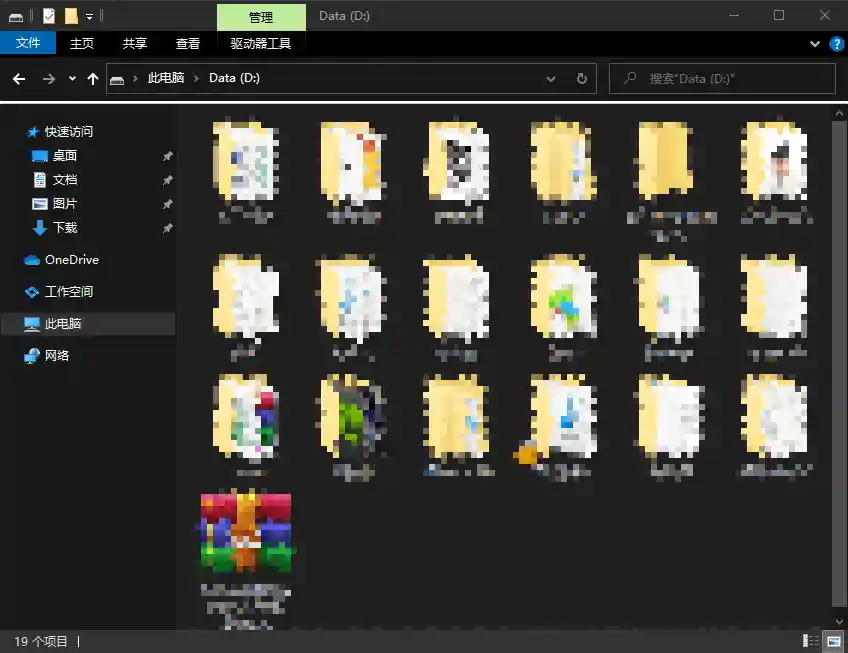
Task: Expand the ribbon using the chevron
Action: [x=814, y=44]
